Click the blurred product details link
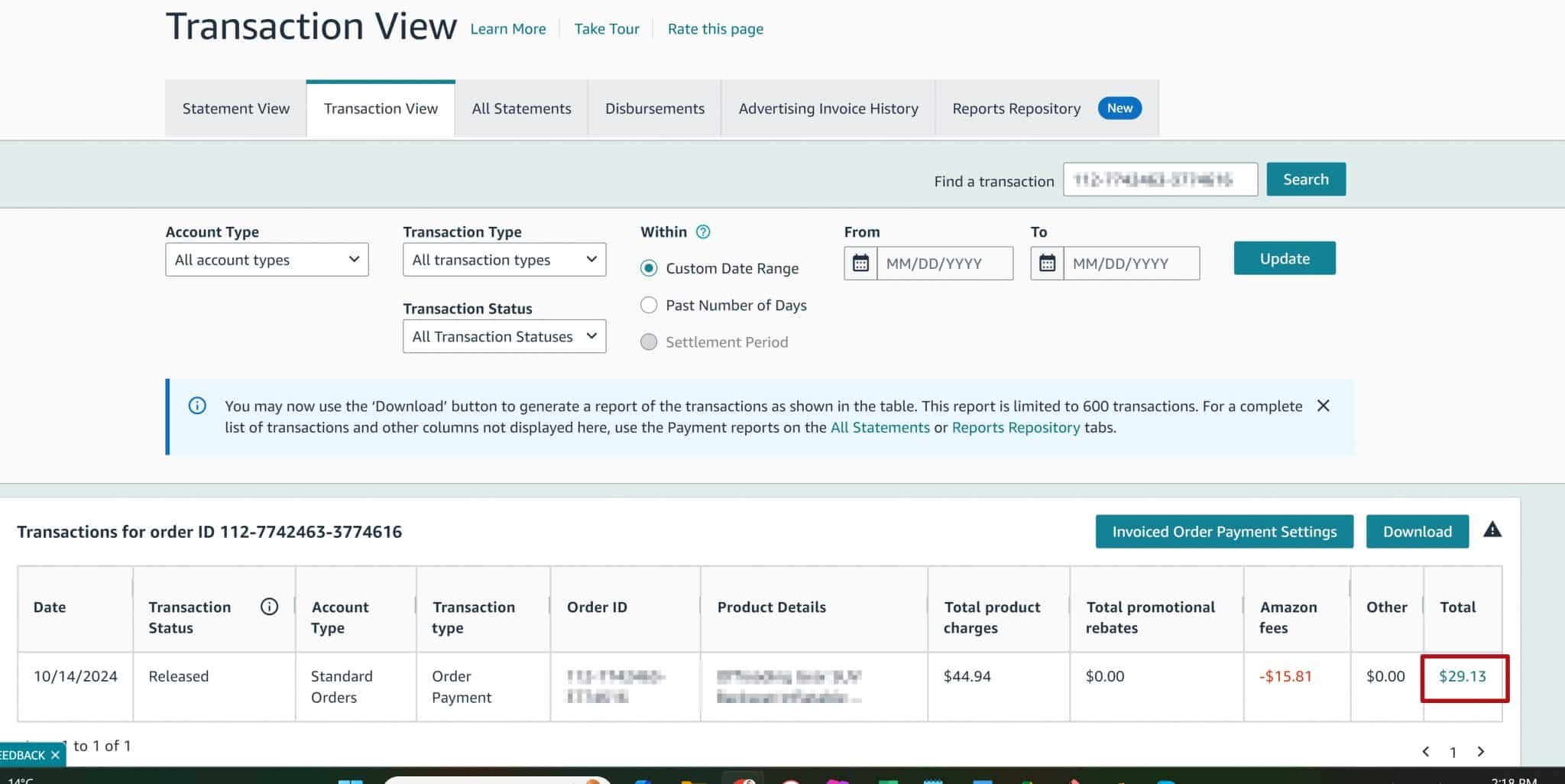1565x784 pixels. [789, 686]
